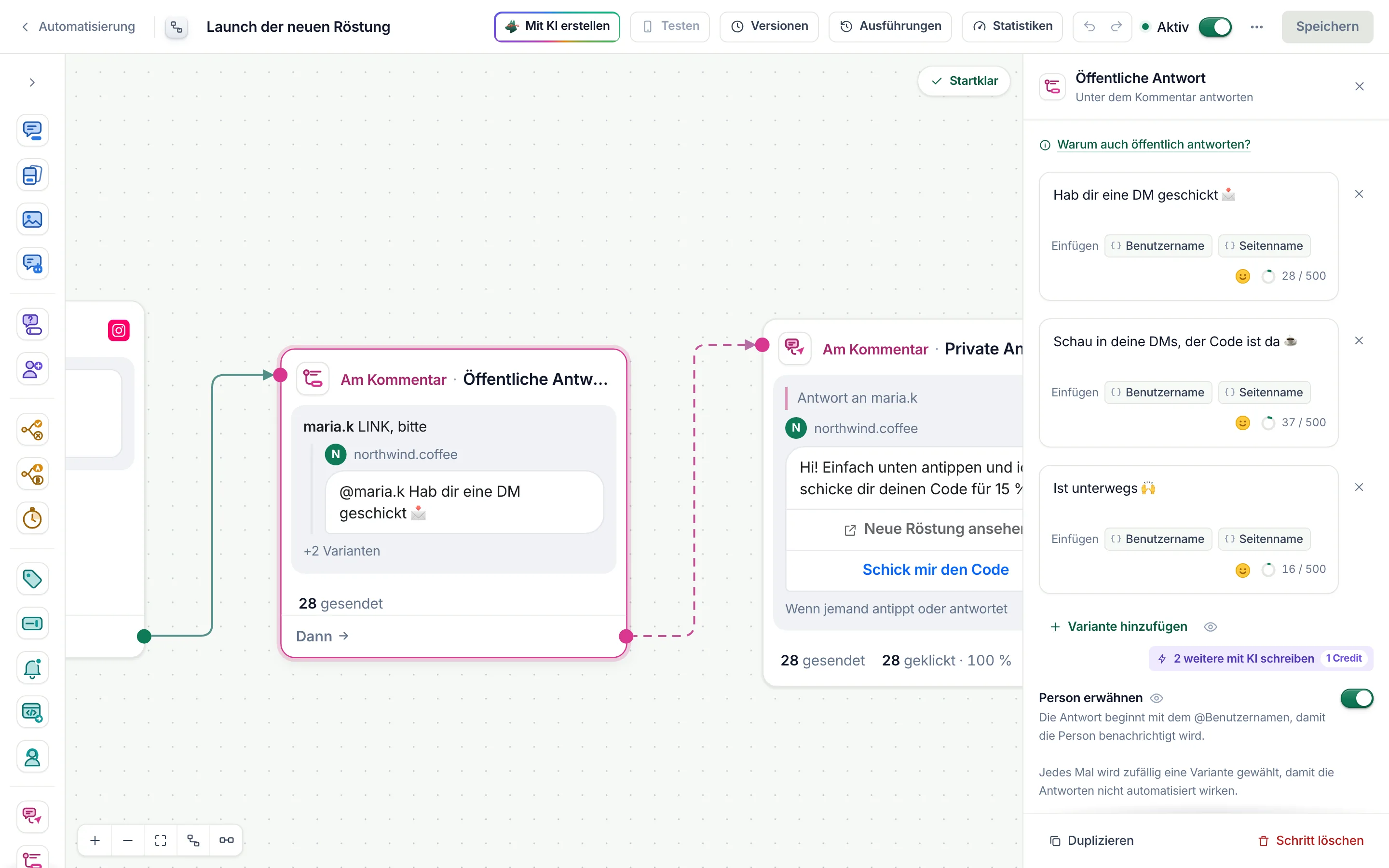The image size is (1389, 868).
Task: Add a condition branch step
Action: (x=32, y=429)
